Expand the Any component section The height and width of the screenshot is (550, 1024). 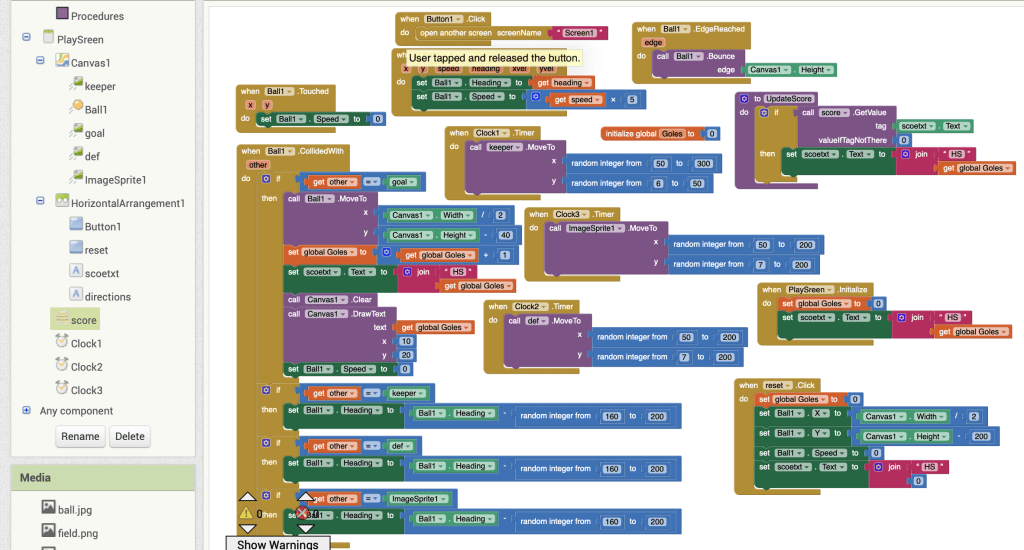26,411
